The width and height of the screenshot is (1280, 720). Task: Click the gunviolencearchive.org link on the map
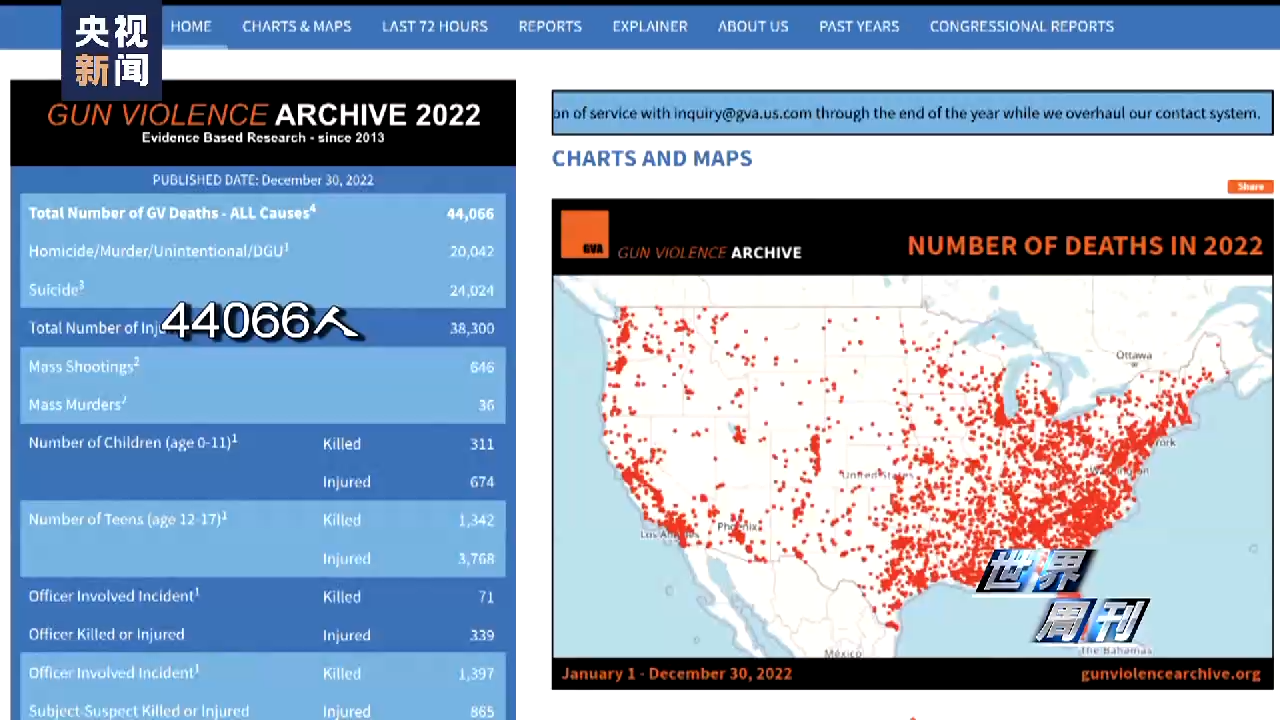pyautogui.click(x=1170, y=674)
